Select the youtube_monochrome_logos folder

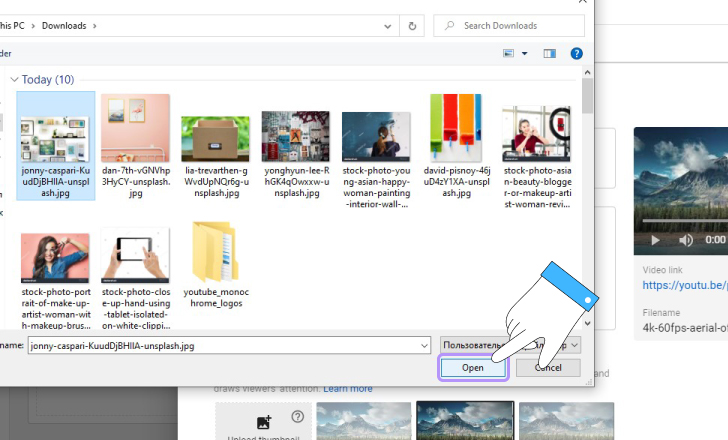point(216,265)
